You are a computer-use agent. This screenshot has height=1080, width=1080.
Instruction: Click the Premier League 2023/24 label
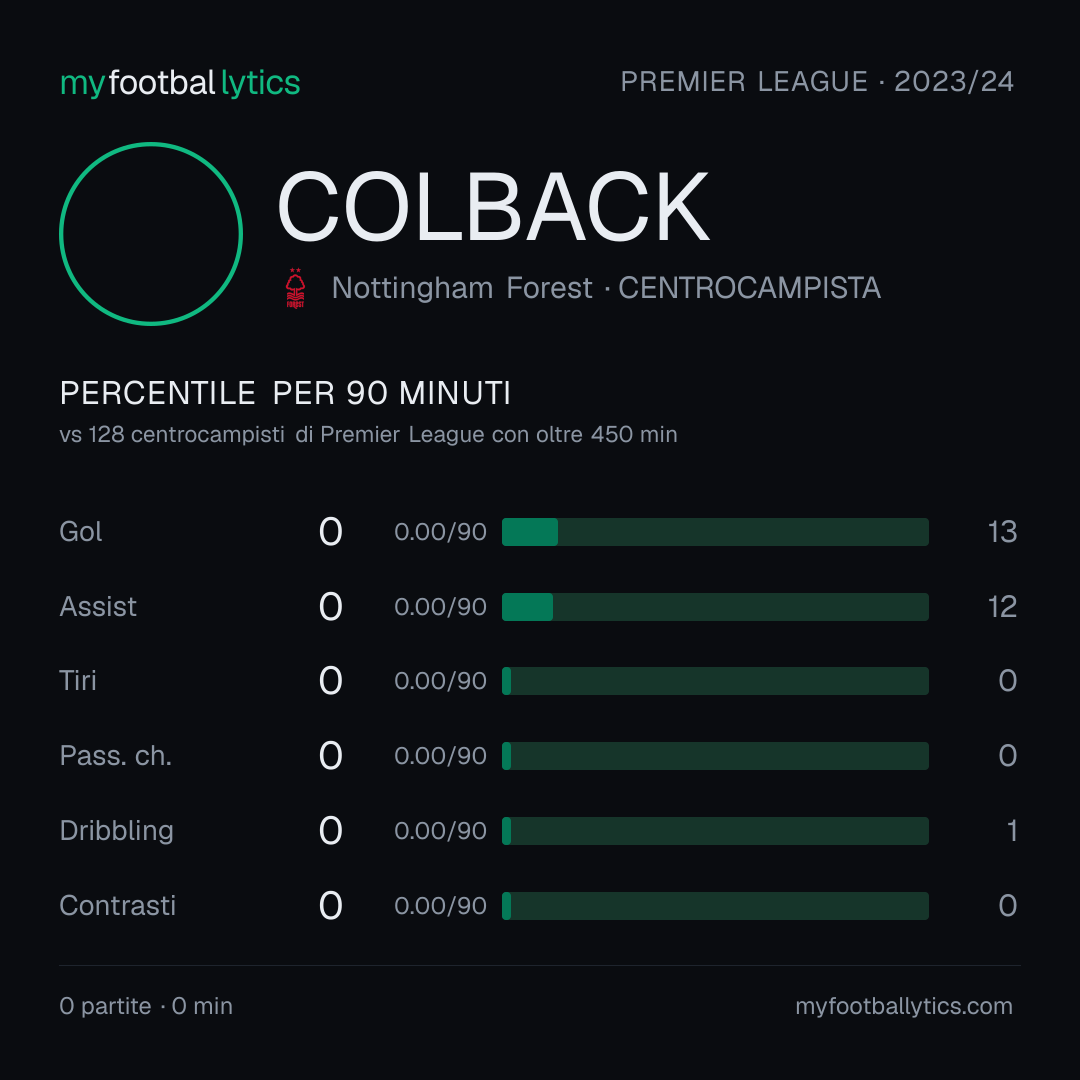click(817, 82)
